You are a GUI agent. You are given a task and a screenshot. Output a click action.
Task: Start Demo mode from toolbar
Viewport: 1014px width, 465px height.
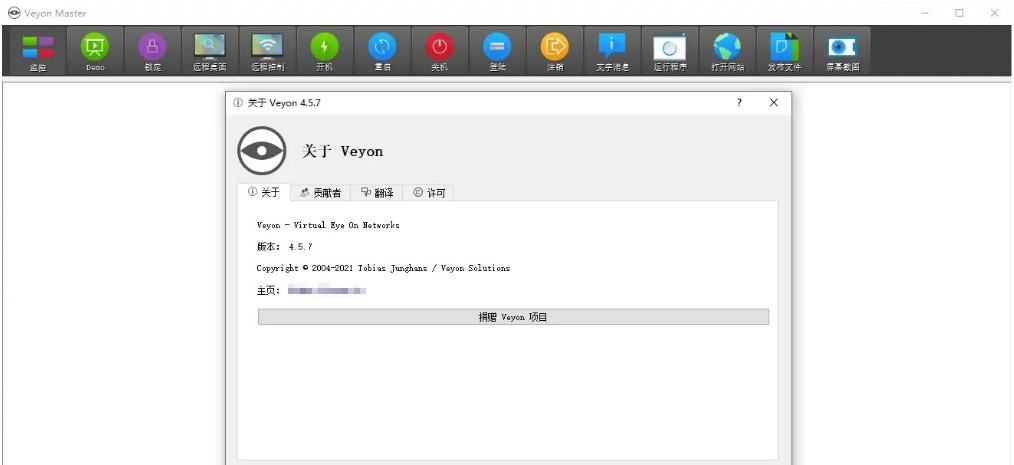(95, 51)
